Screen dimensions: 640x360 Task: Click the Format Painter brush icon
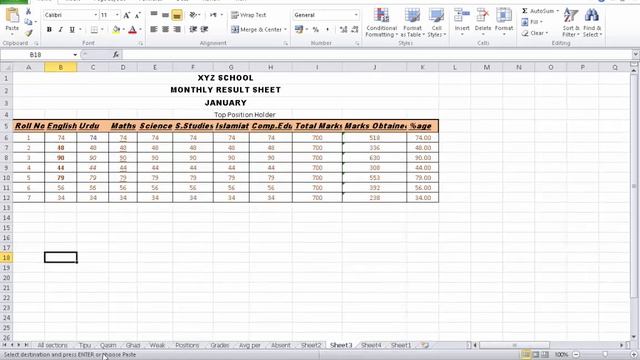coord(28,33)
